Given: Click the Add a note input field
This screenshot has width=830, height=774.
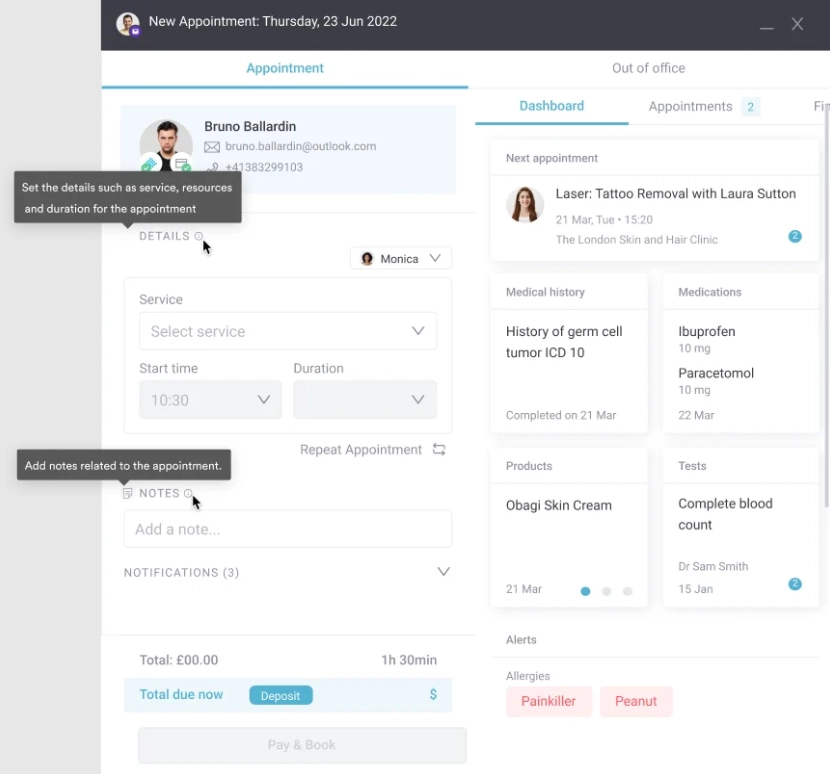Looking at the screenshot, I should click(288, 529).
